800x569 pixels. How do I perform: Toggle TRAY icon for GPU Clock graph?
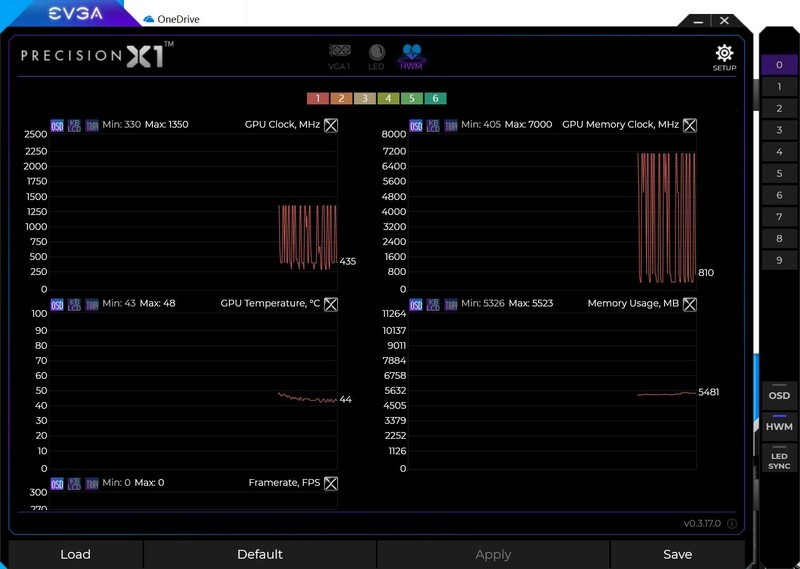tap(92, 125)
